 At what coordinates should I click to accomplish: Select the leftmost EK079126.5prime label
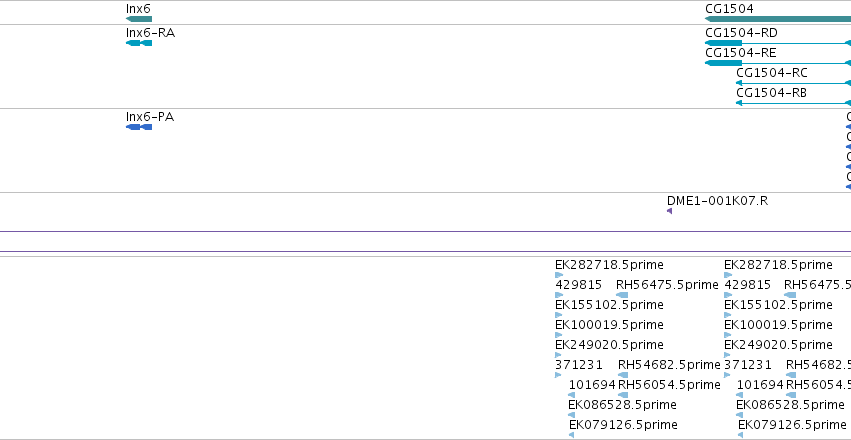(623, 424)
